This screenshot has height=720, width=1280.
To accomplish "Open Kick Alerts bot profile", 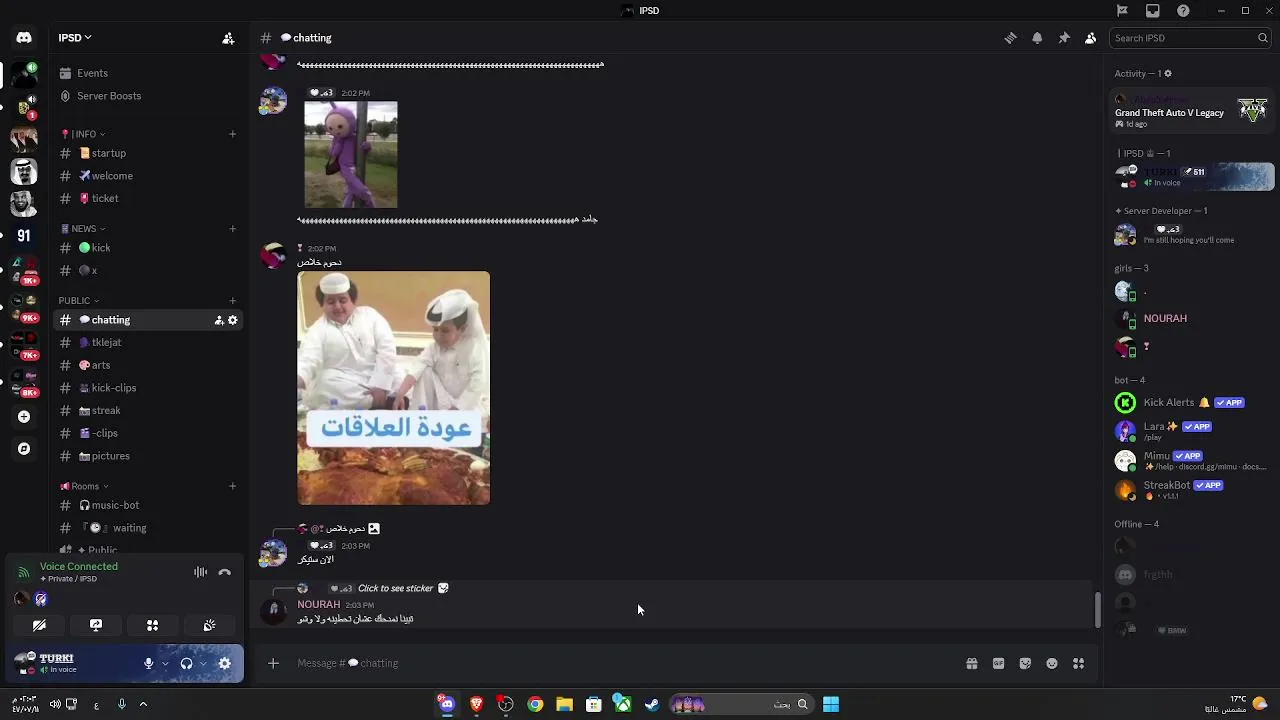I will (x=1190, y=402).
